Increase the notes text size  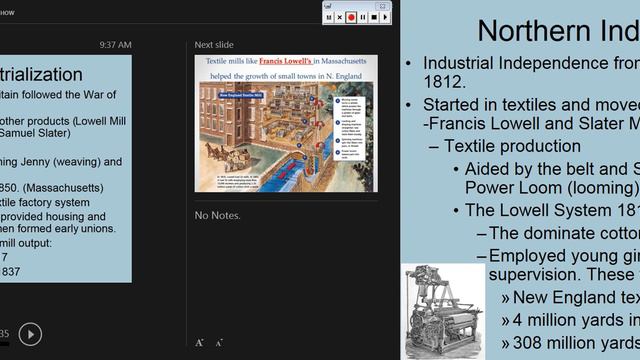tap(199, 343)
